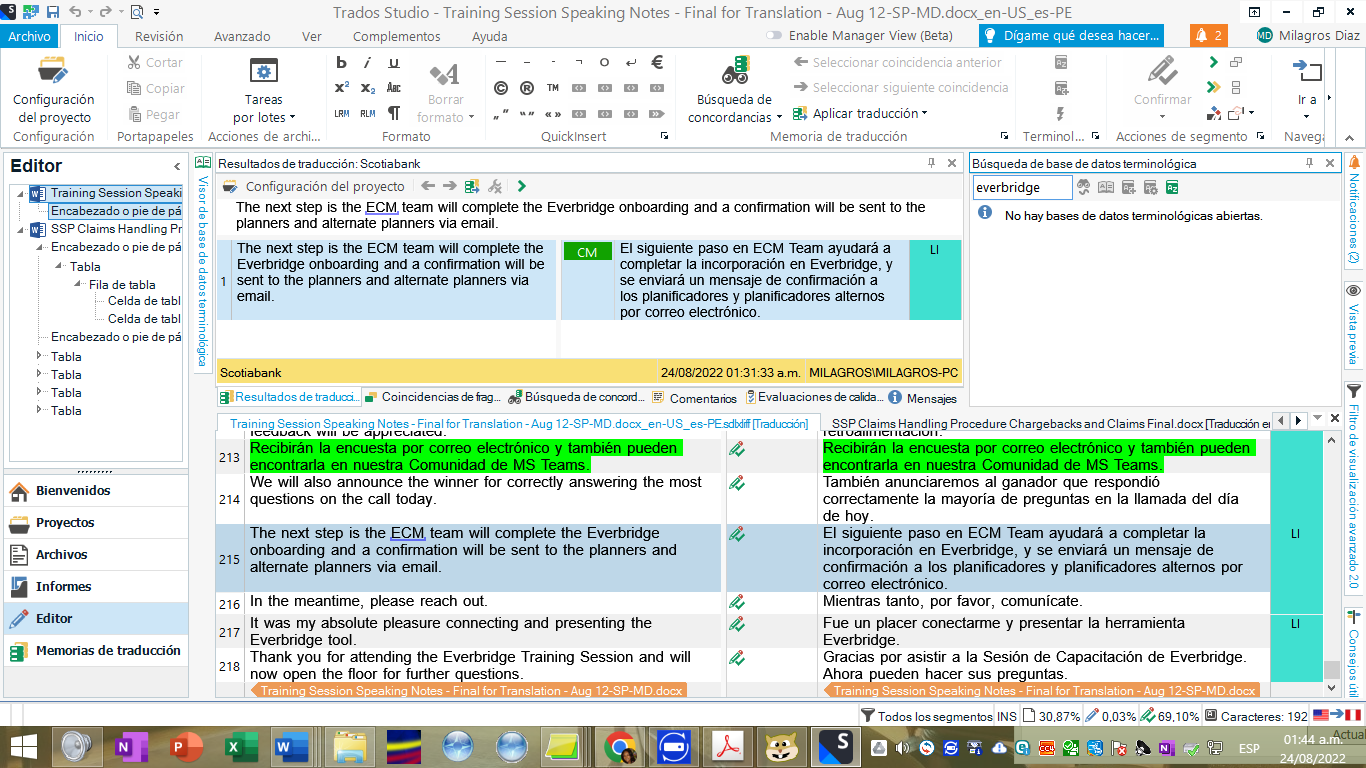Apply bold formatting in Formato group
Image resolution: width=1366 pixels, height=768 pixels.
pyautogui.click(x=341, y=62)
